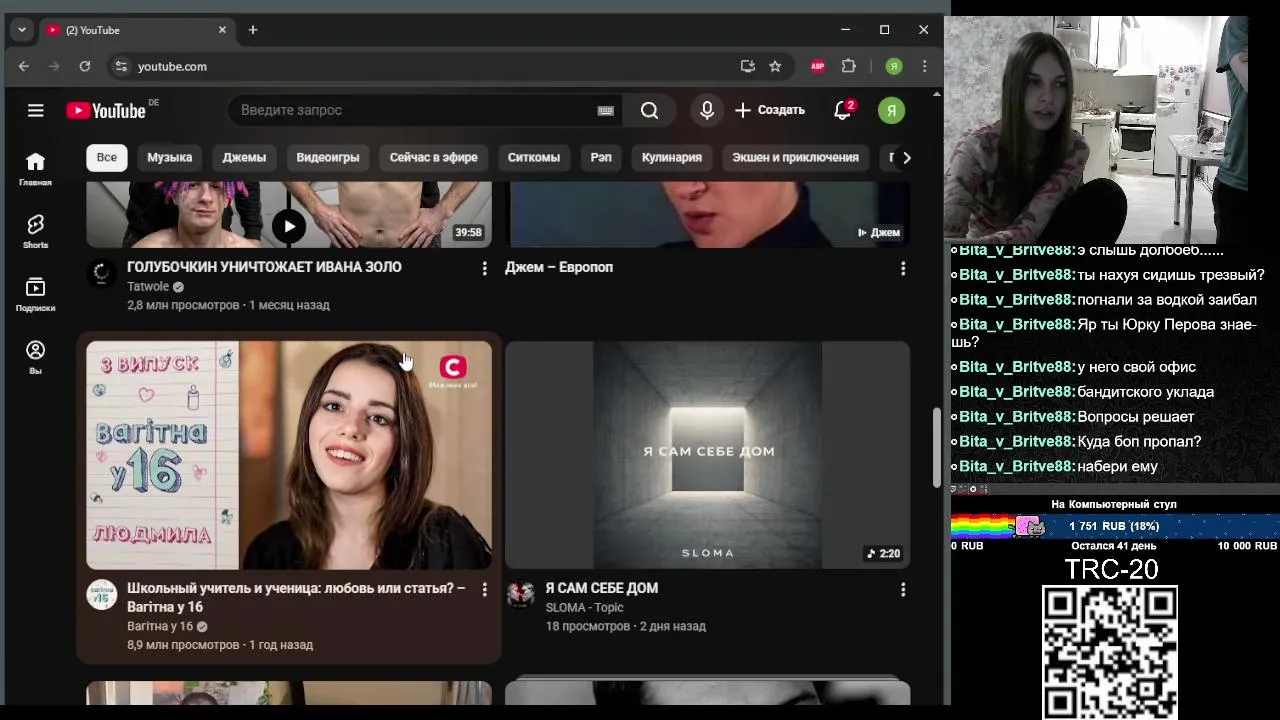Click the Tatwole channel avatar

click(x=101, y=273)
